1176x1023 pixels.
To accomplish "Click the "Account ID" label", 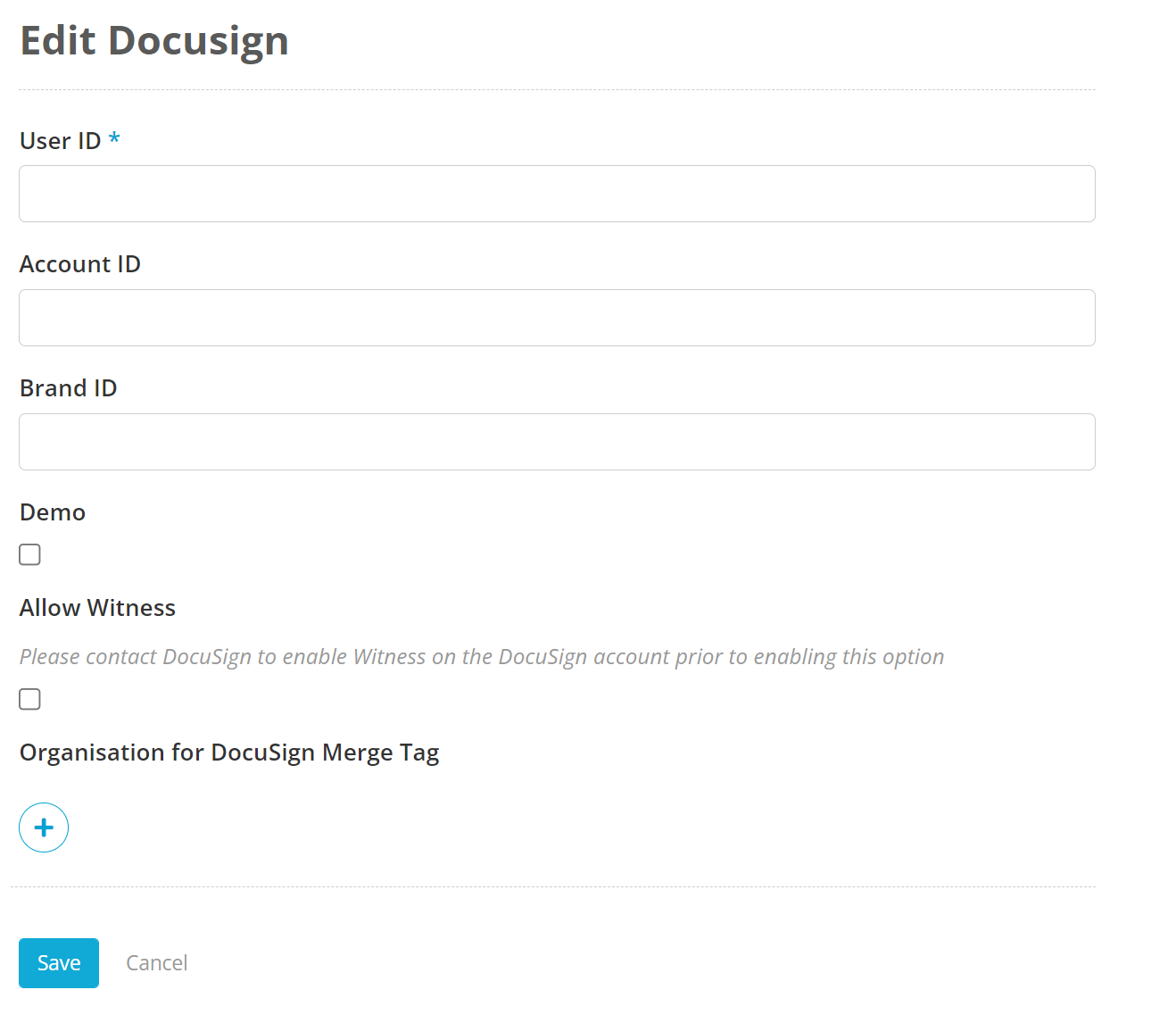I will 80,264.
